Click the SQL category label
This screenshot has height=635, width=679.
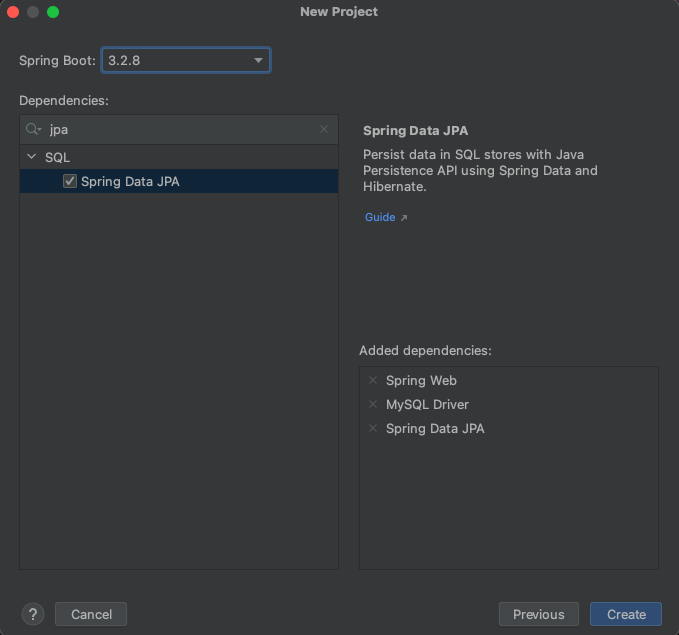coord(57,157)
